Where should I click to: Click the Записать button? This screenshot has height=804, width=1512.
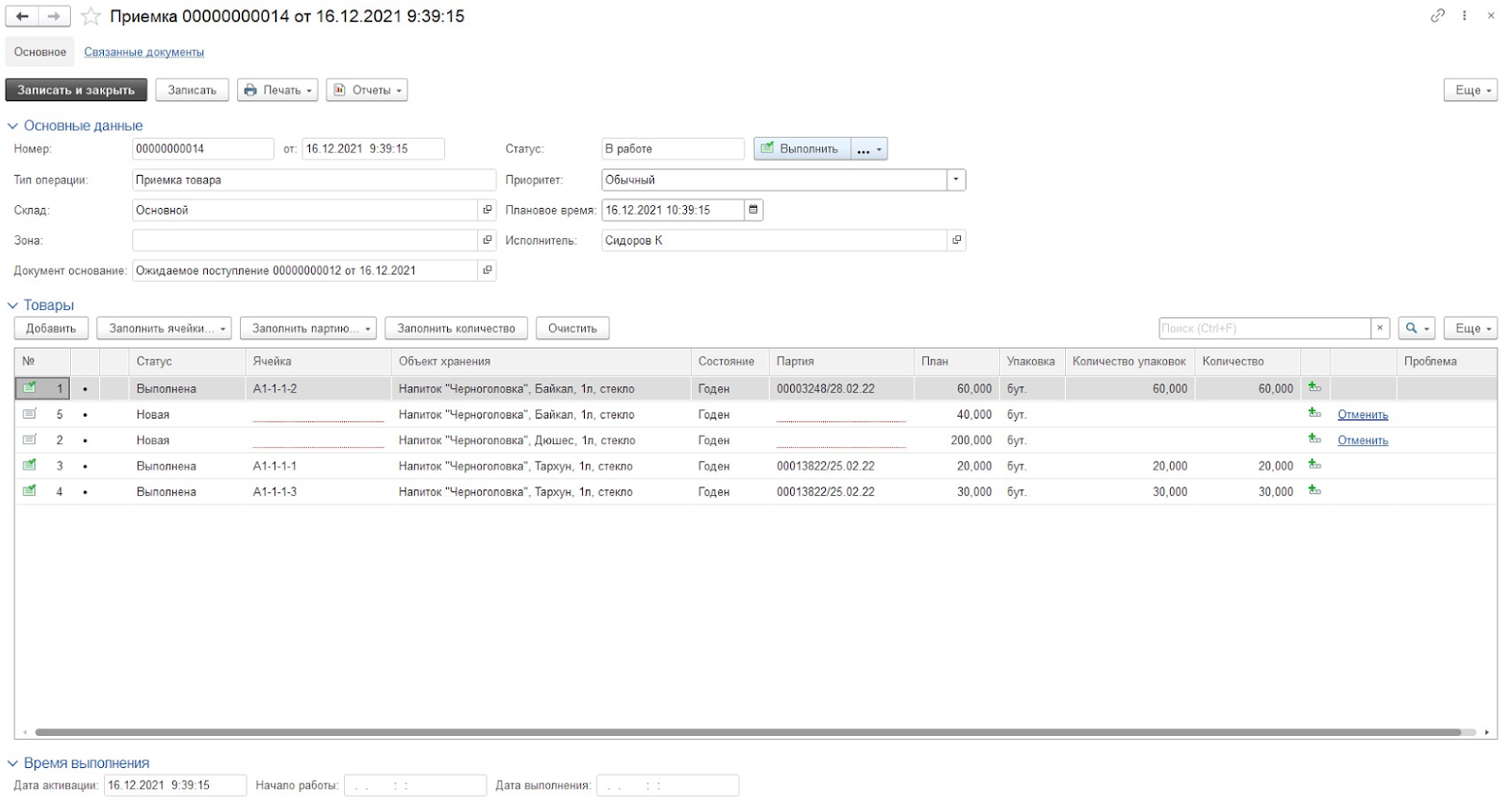[x=192, y=90]
